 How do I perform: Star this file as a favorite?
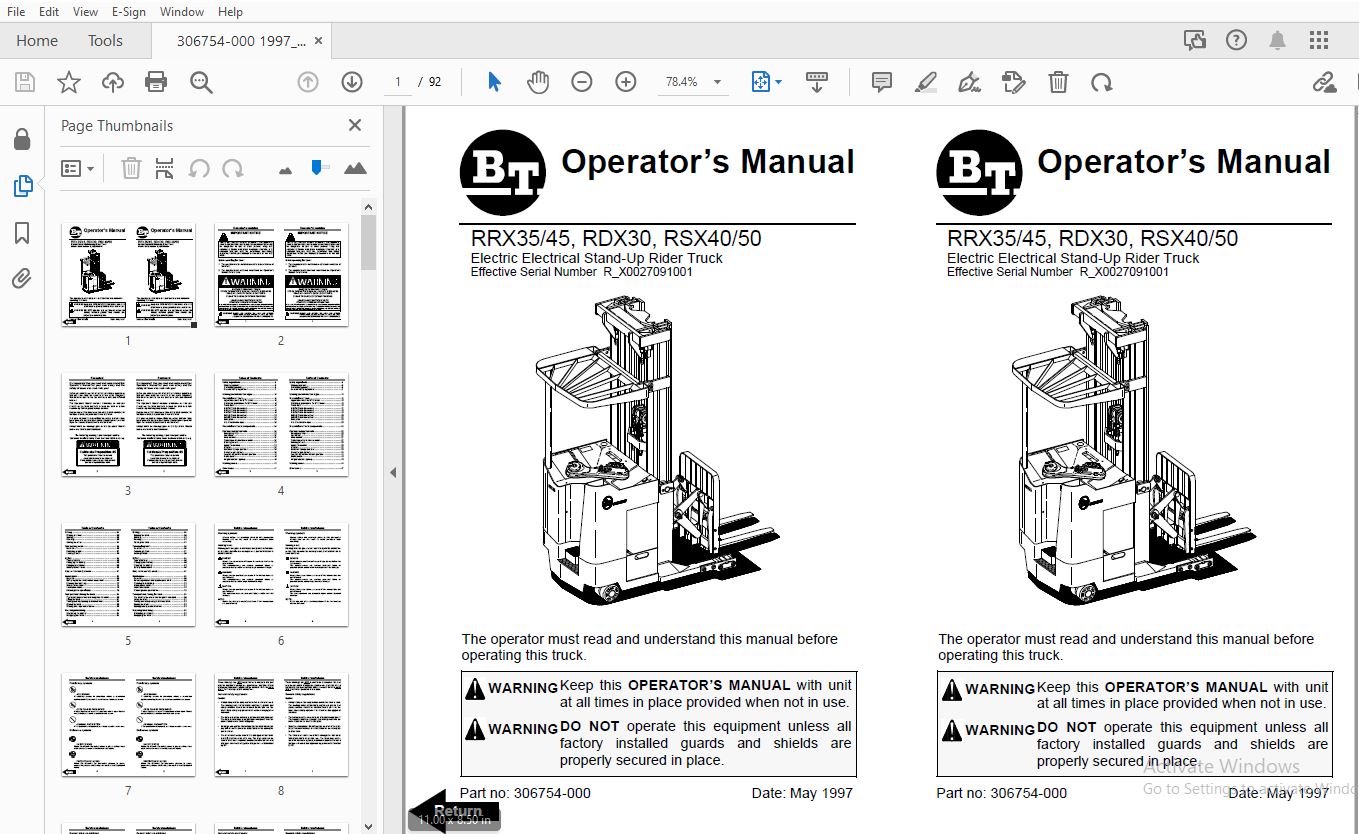(68, 82)
